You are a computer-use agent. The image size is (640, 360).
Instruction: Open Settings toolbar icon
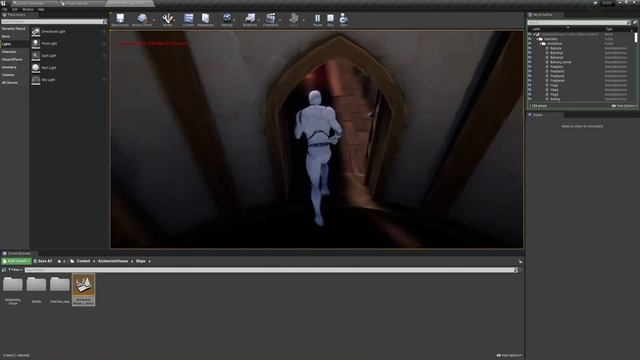pyautogui.click(x=227, y=19)
